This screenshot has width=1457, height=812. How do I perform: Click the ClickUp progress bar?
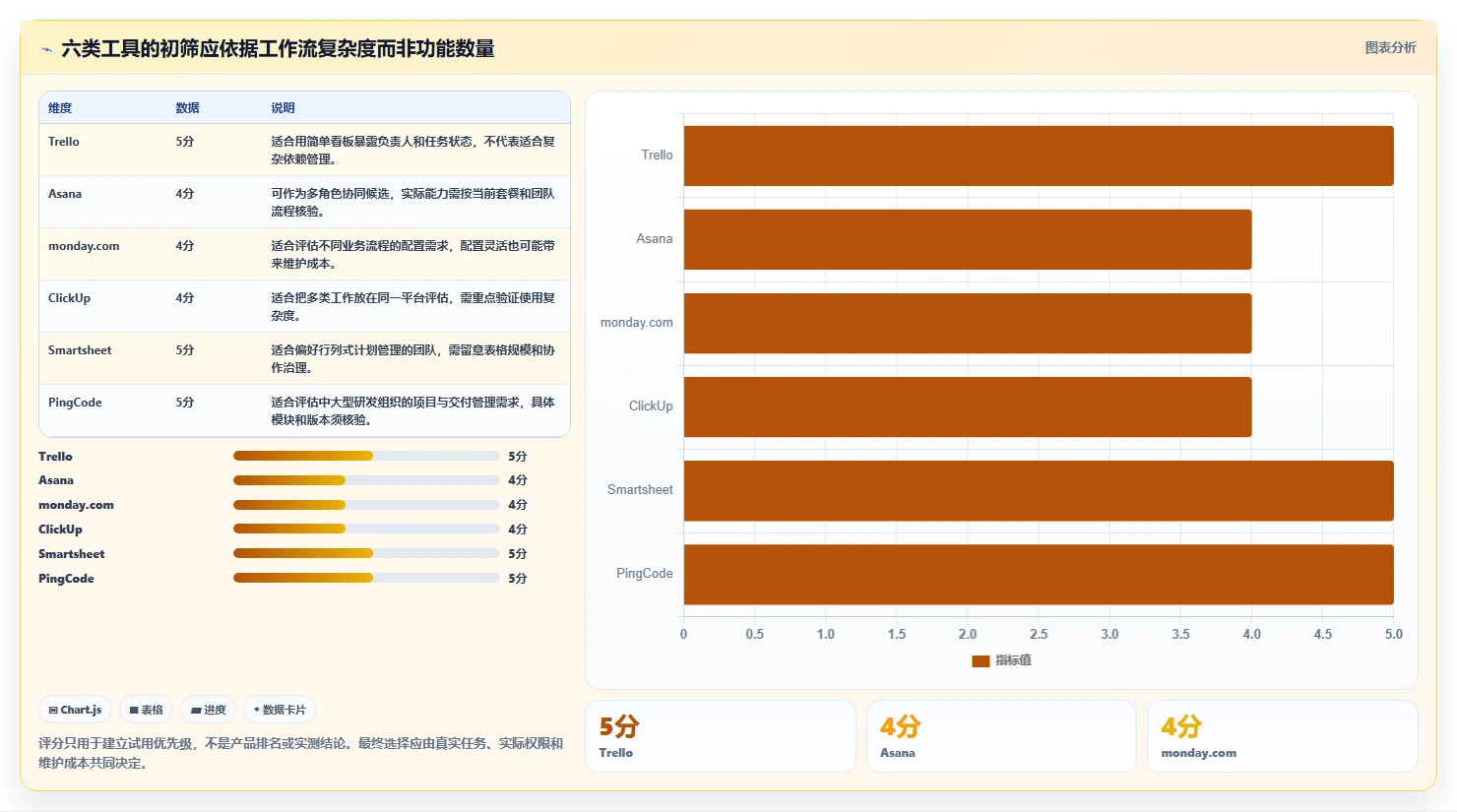(366, 529)
